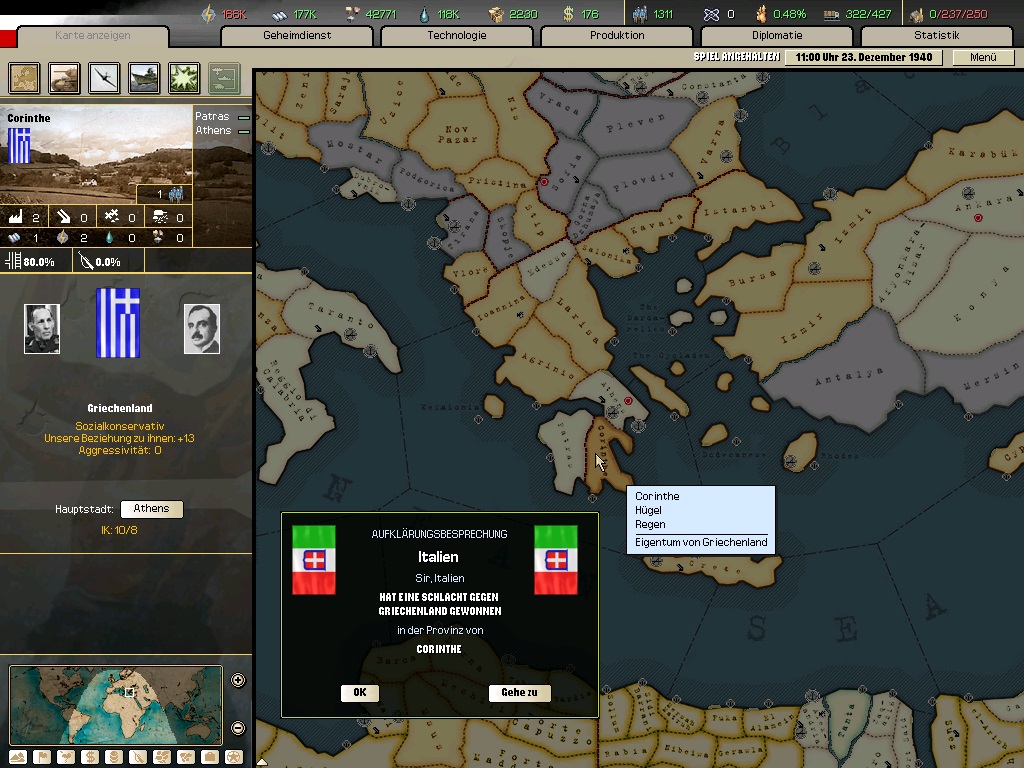1024x768 pixels.
Task: Click the Europe map overview icon
Action: point(24,77)
